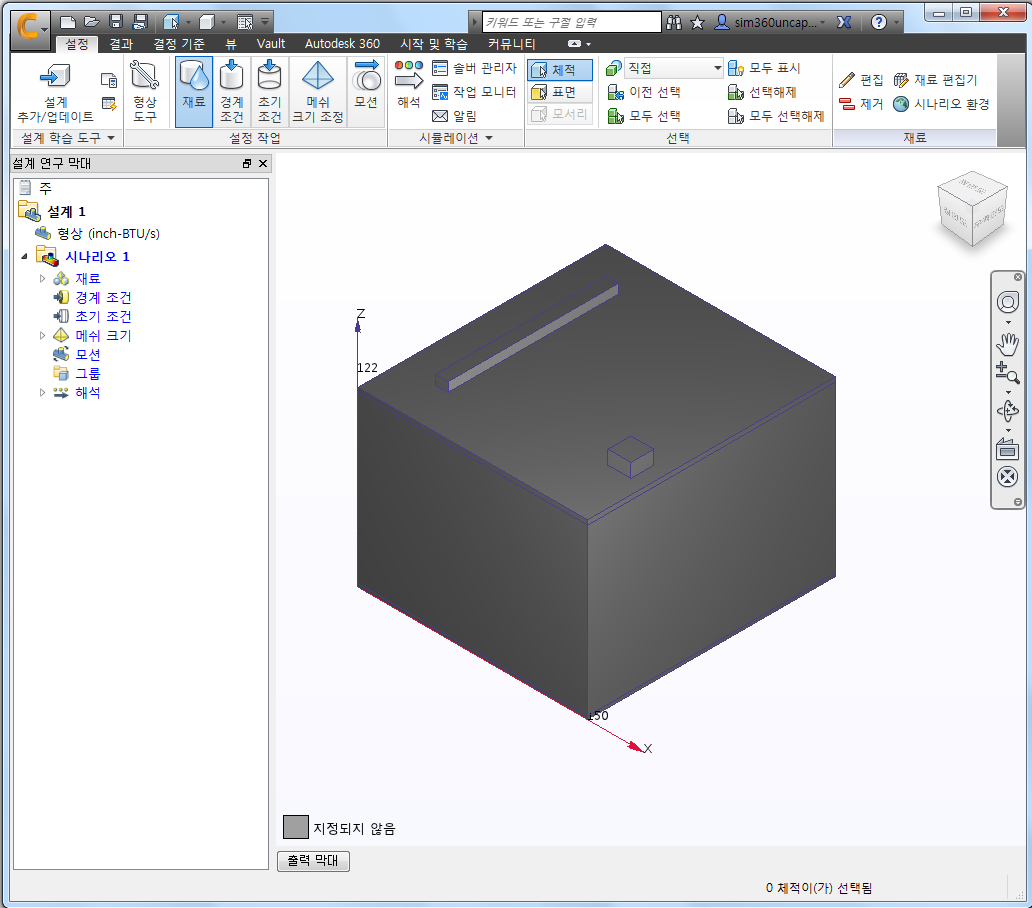Activate the pan hand tool
1032x908 pixels.
[1008, 343]
